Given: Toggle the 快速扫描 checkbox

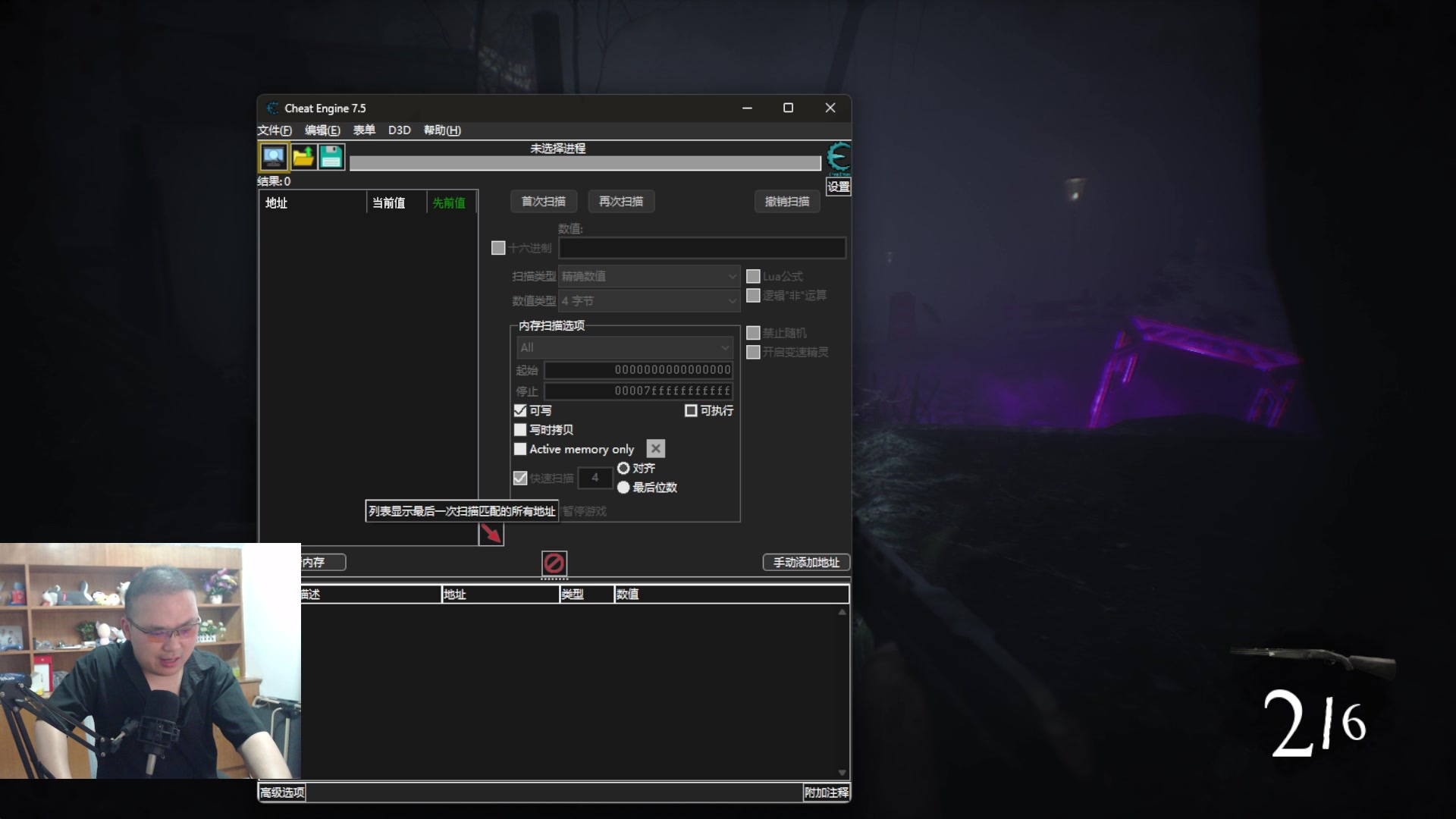Looking at the screenshot, I should tap(520, 479).
